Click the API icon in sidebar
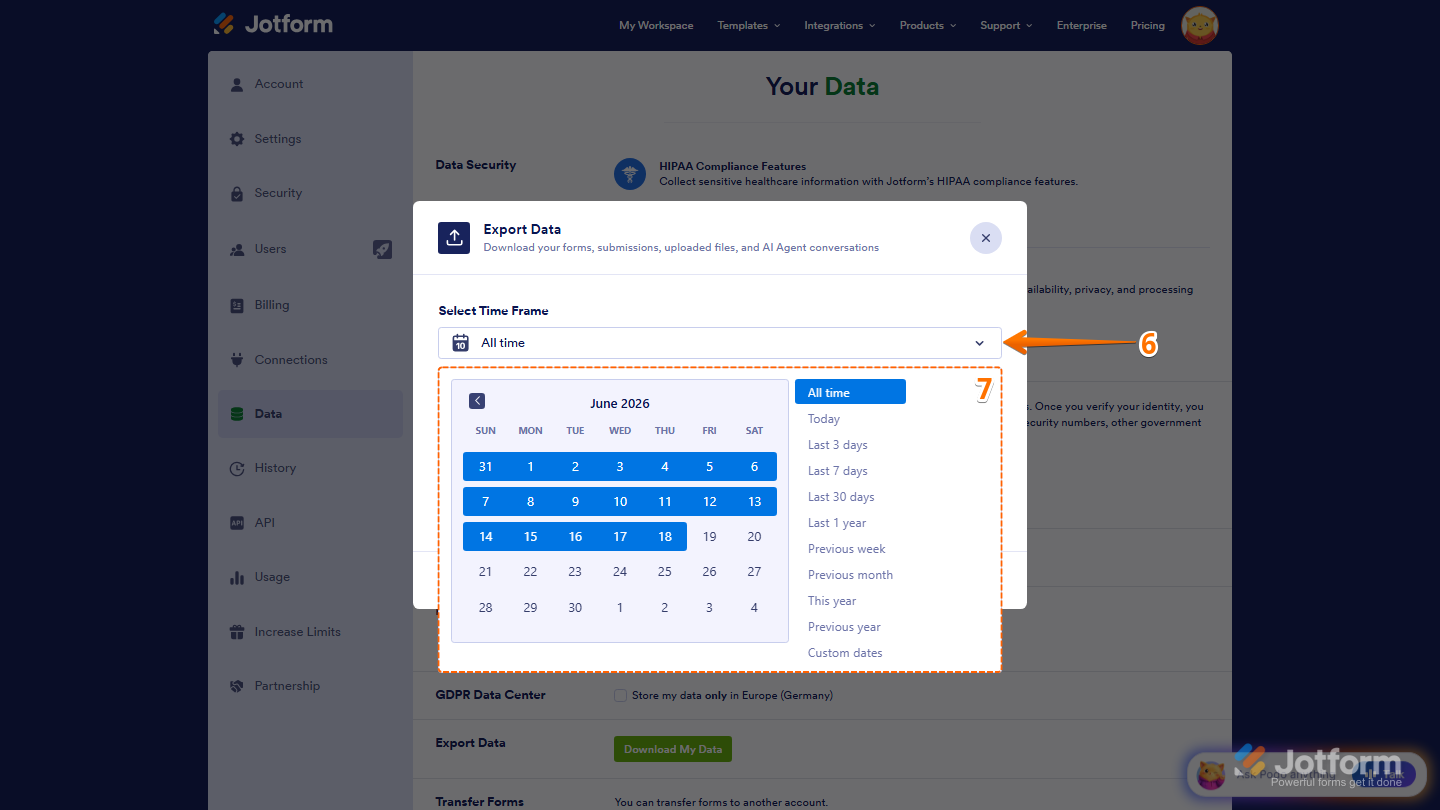 pyautogui.click(x=237, y=523)
